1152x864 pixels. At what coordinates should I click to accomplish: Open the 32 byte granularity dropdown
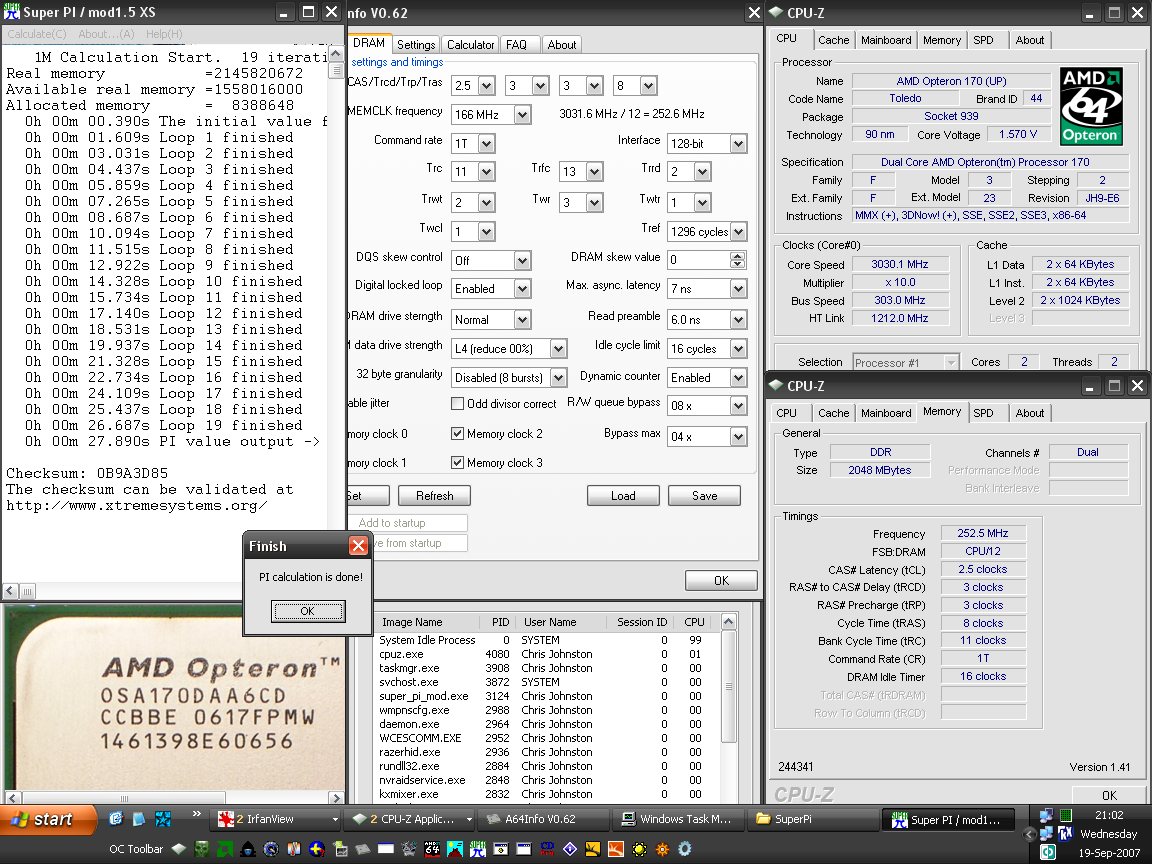[x=558, y=378]
